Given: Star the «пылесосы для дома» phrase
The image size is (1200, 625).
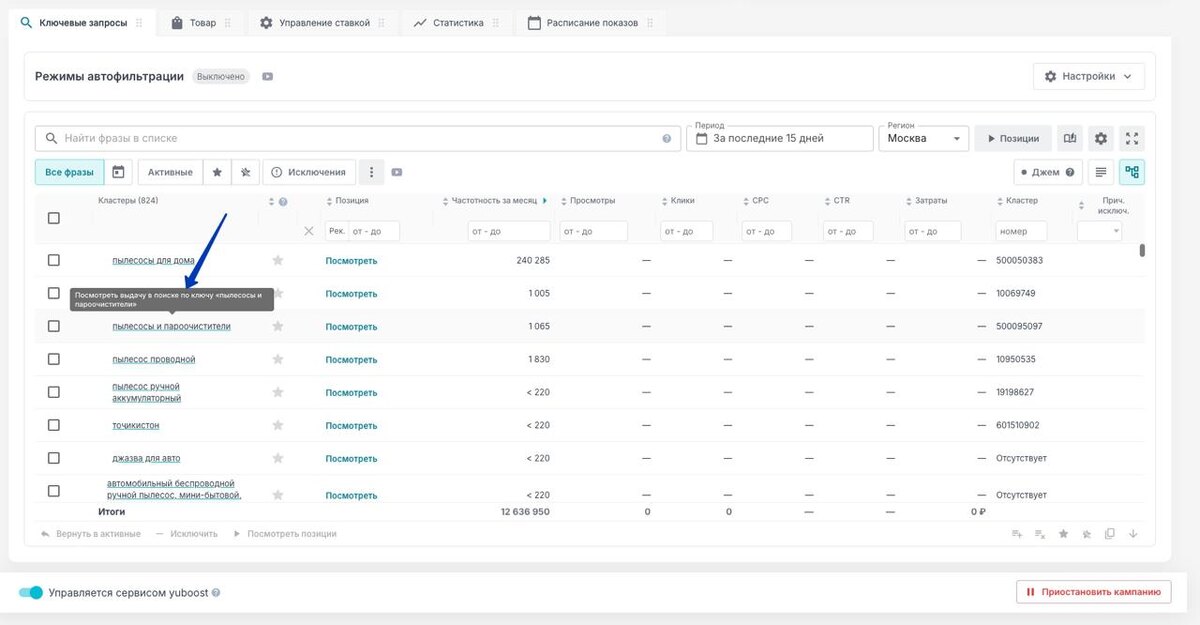Looking at the screenshot, I should (278, 260).
